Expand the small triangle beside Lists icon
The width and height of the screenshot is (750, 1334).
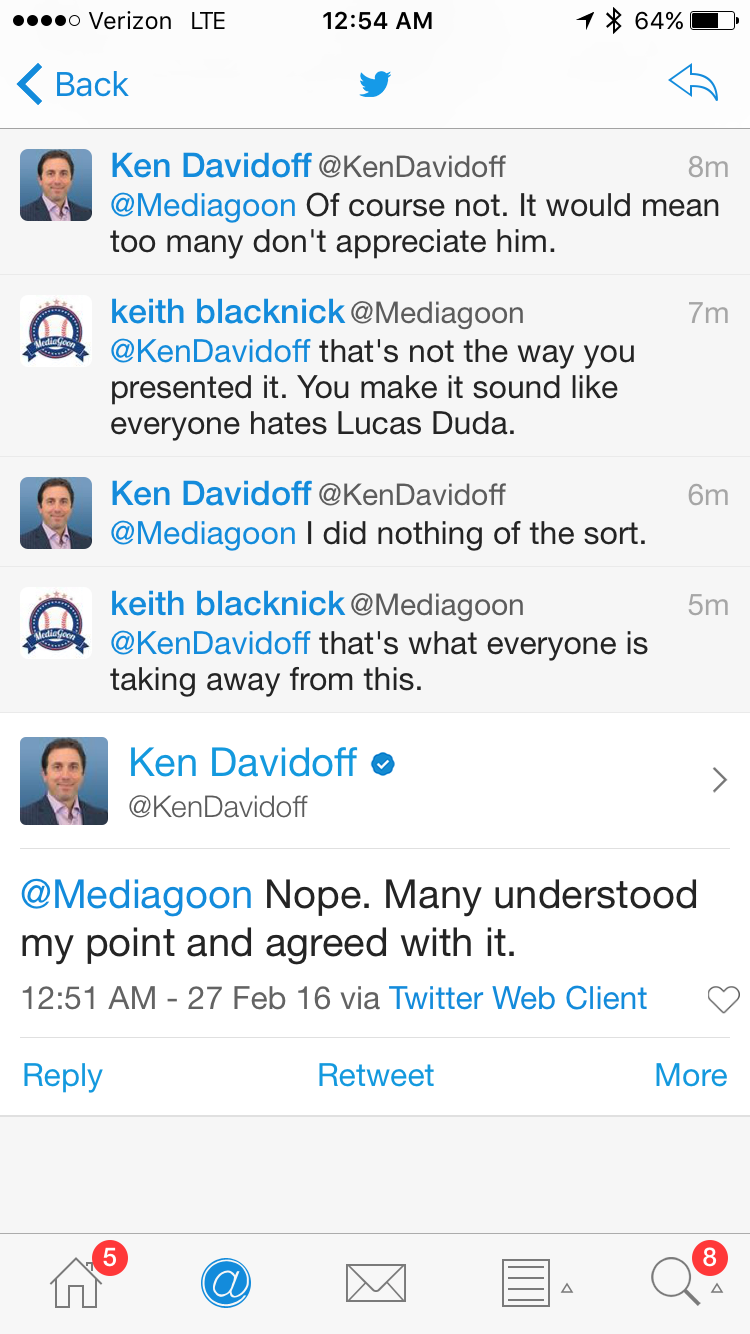pyautogui.click(x=567, y=1288)
